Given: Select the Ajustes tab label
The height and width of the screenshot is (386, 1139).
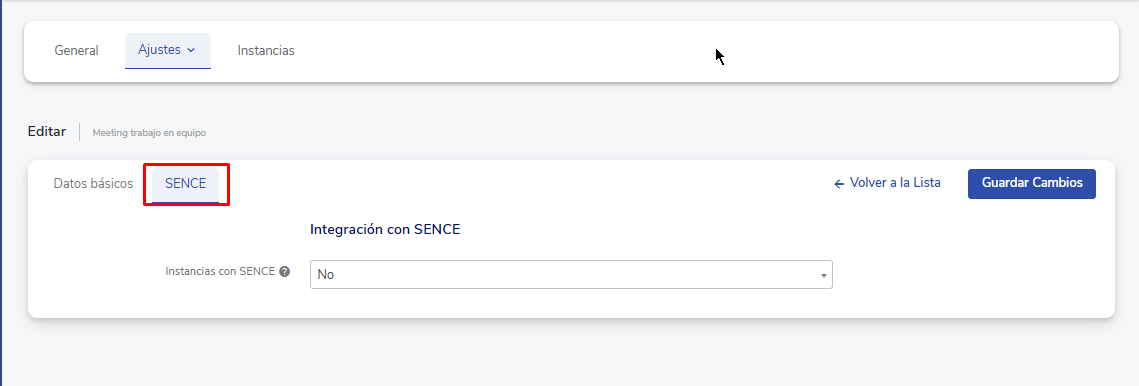Looking at the screenshot, I should click(x=159, y=50).
